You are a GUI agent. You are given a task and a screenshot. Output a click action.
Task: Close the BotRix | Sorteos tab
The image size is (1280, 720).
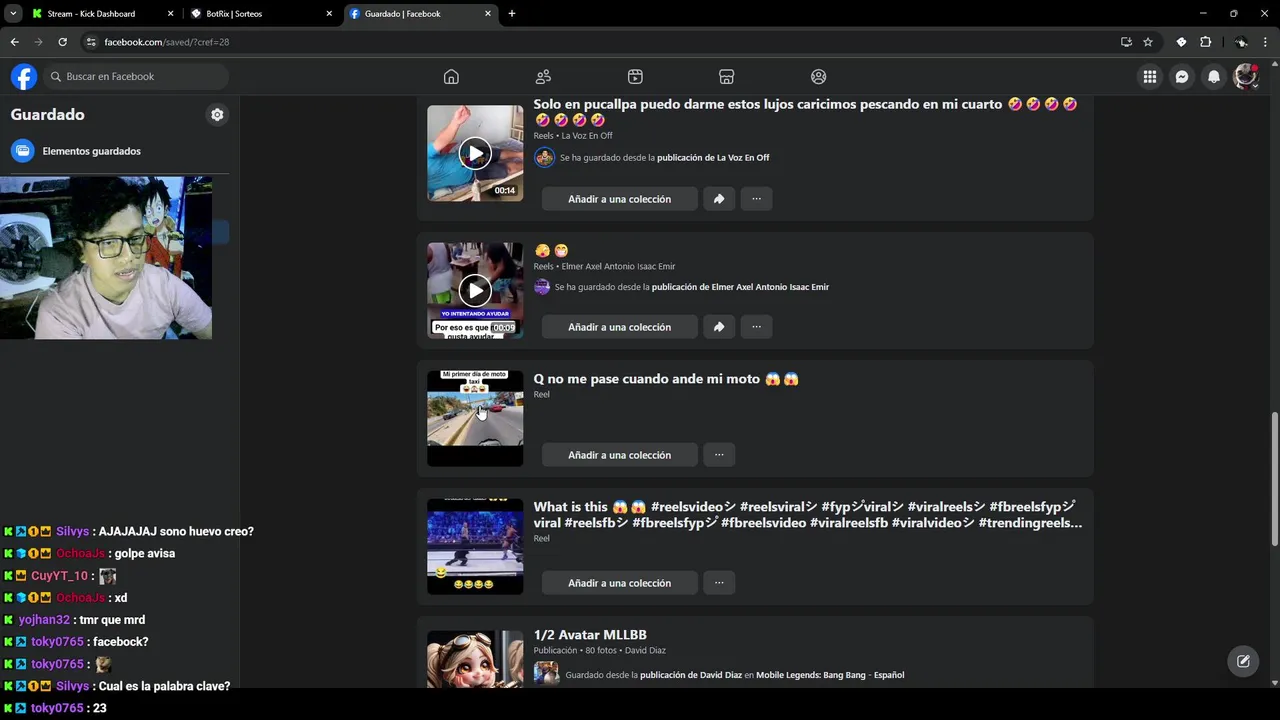point(329,14)
